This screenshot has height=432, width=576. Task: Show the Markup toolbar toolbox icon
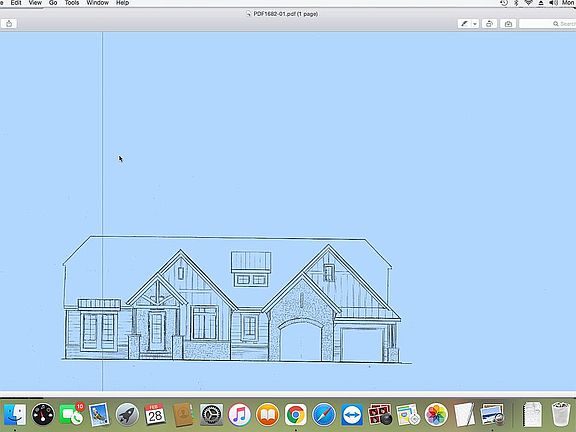point(508,24)
